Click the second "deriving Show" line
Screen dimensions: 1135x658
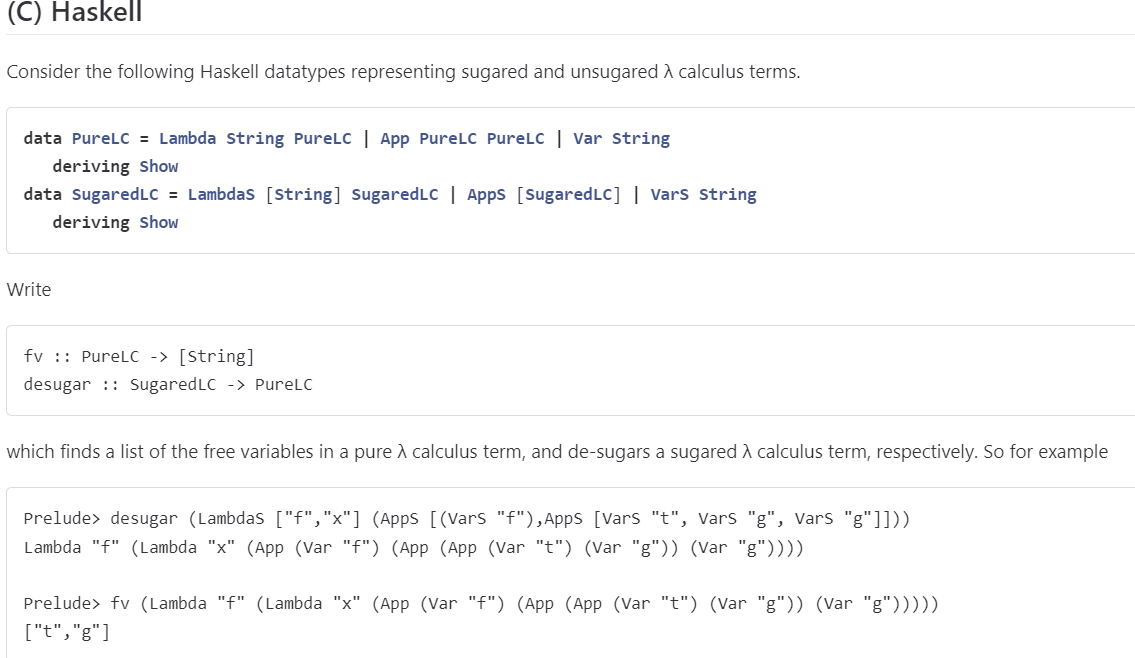115,222
